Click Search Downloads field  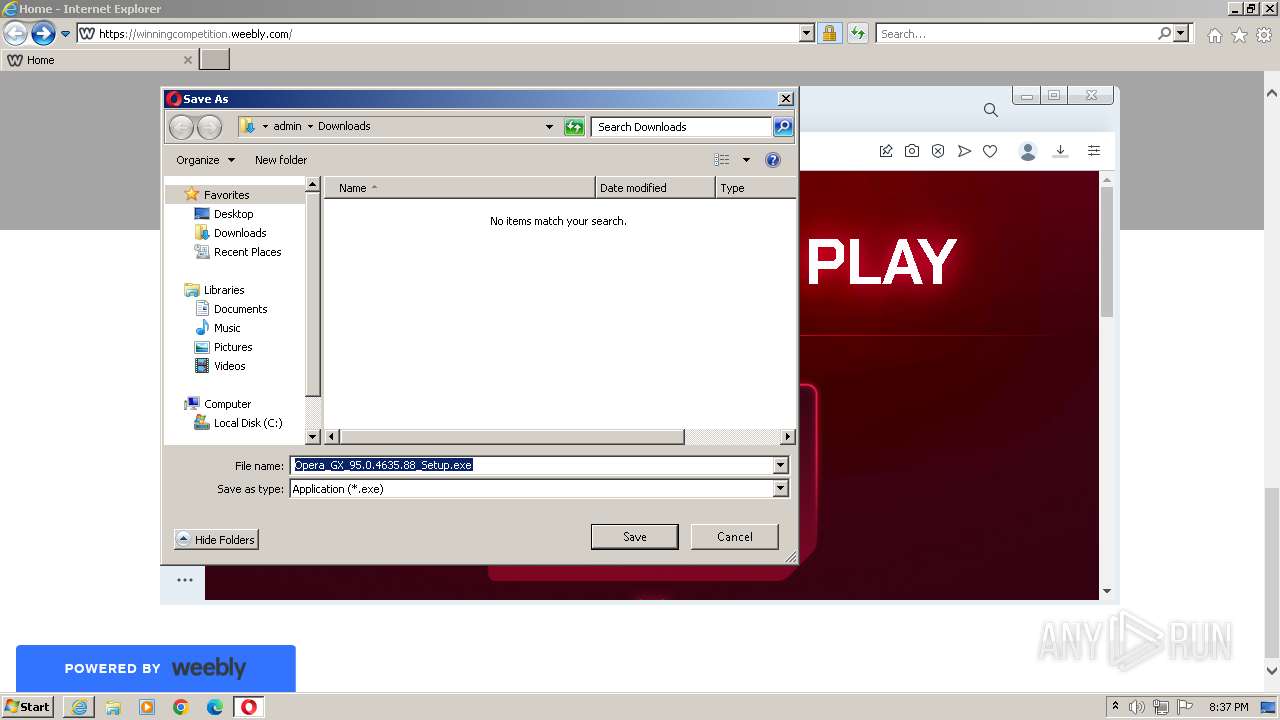coord(681,127)
